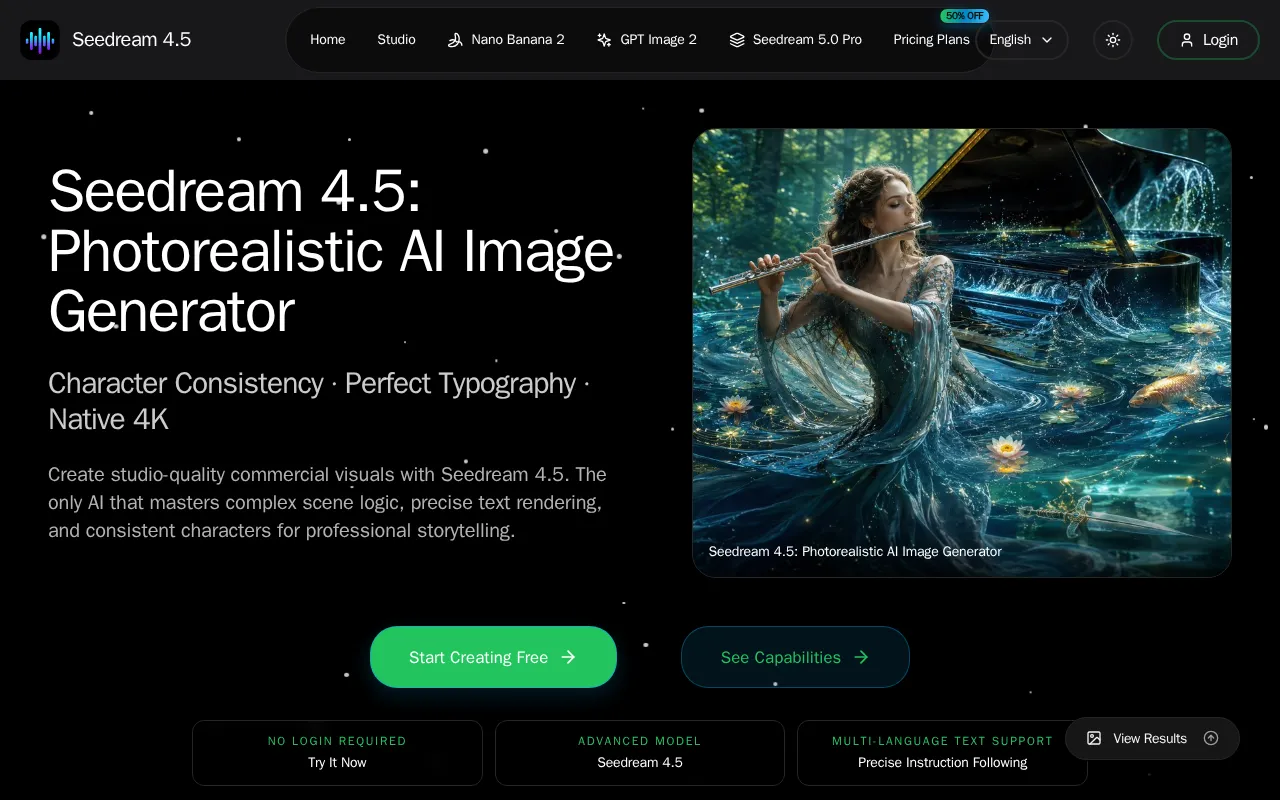This screenshot has height=800, width=1280.
Task: Click the Seedream waveform logo icon
Action: pyautogui.click(x=40, y=40)
